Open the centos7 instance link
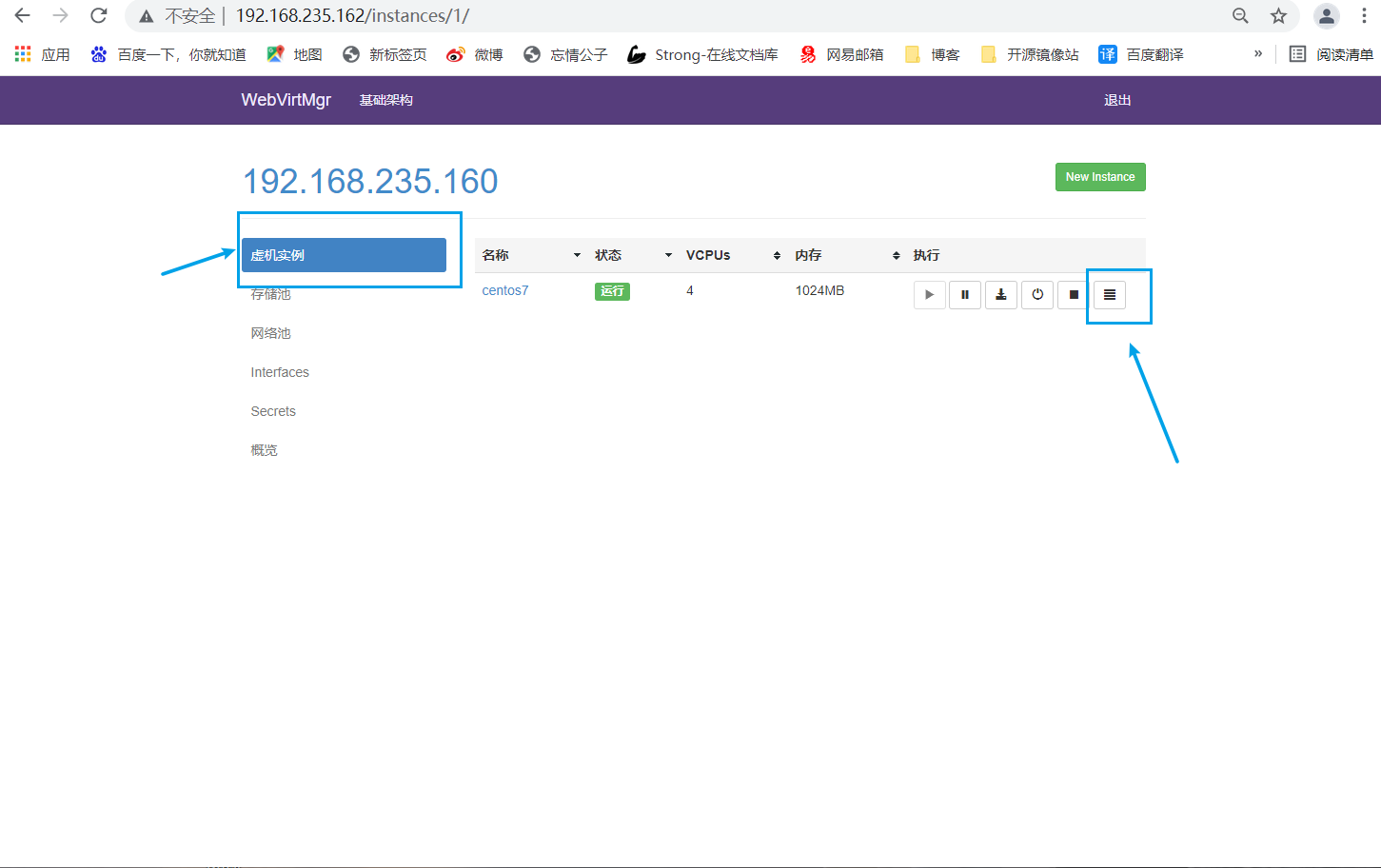Viewport: 1381px width, 868px height. pyautogui.click(x=505, y=290)
